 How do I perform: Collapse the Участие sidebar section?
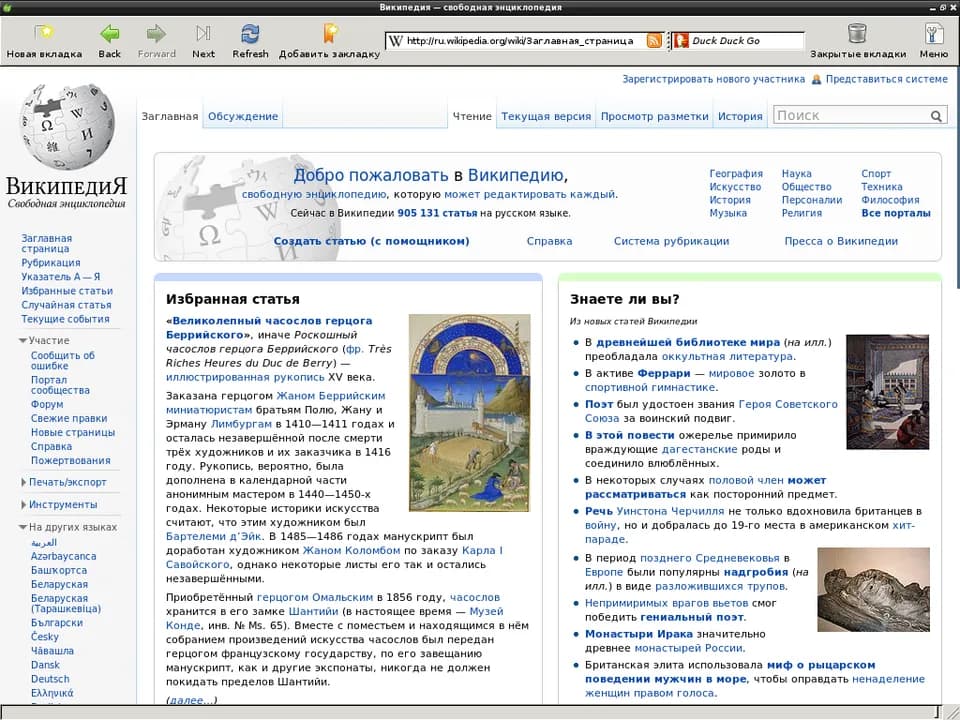tap(23, 340)
